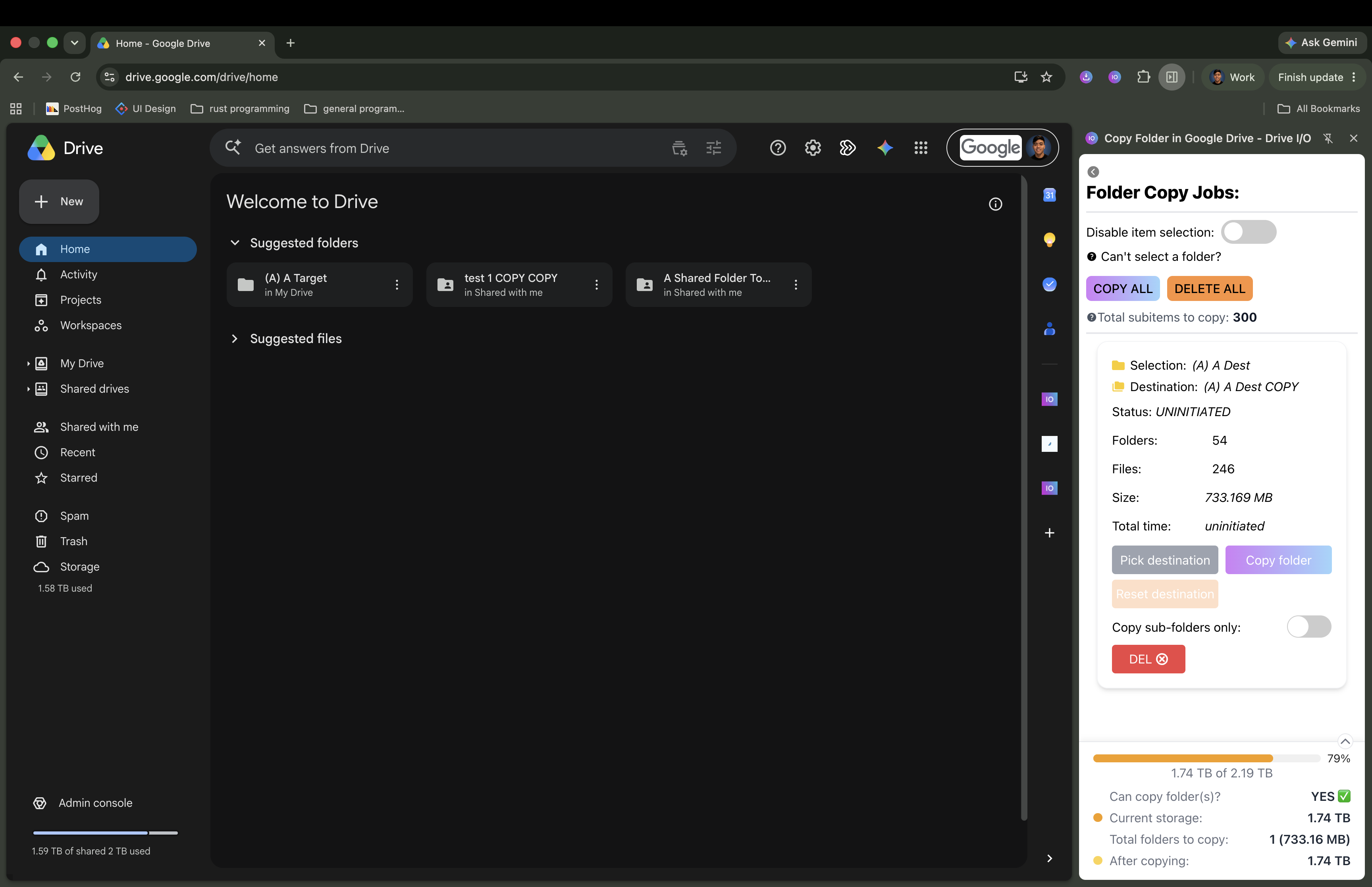The image size is (1372, 887).
Task: Go back in Folder Copy Jobs panel
Action: [1093, 172]
